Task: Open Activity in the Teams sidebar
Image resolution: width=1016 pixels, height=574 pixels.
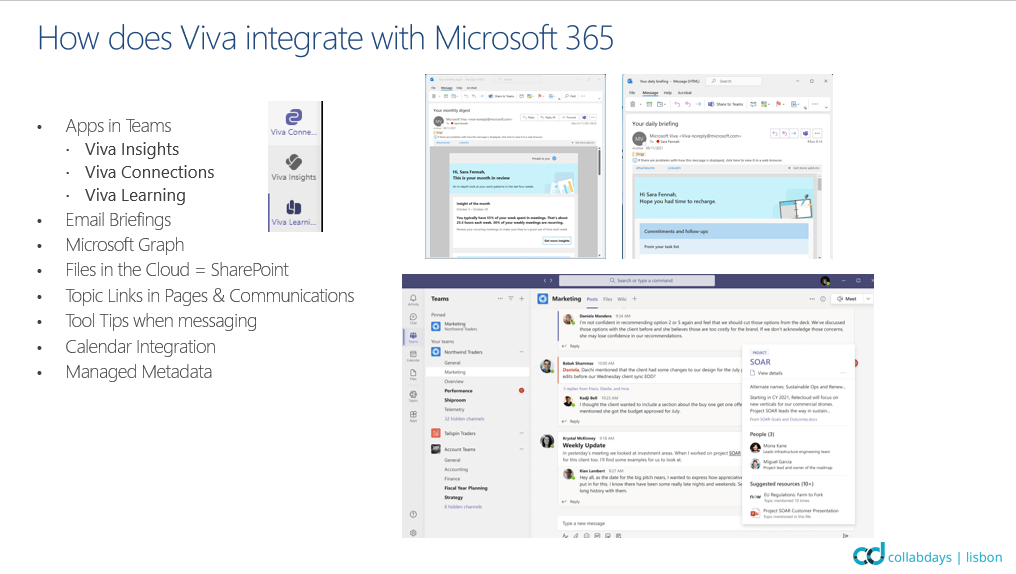Action: (x=413, y=300)
